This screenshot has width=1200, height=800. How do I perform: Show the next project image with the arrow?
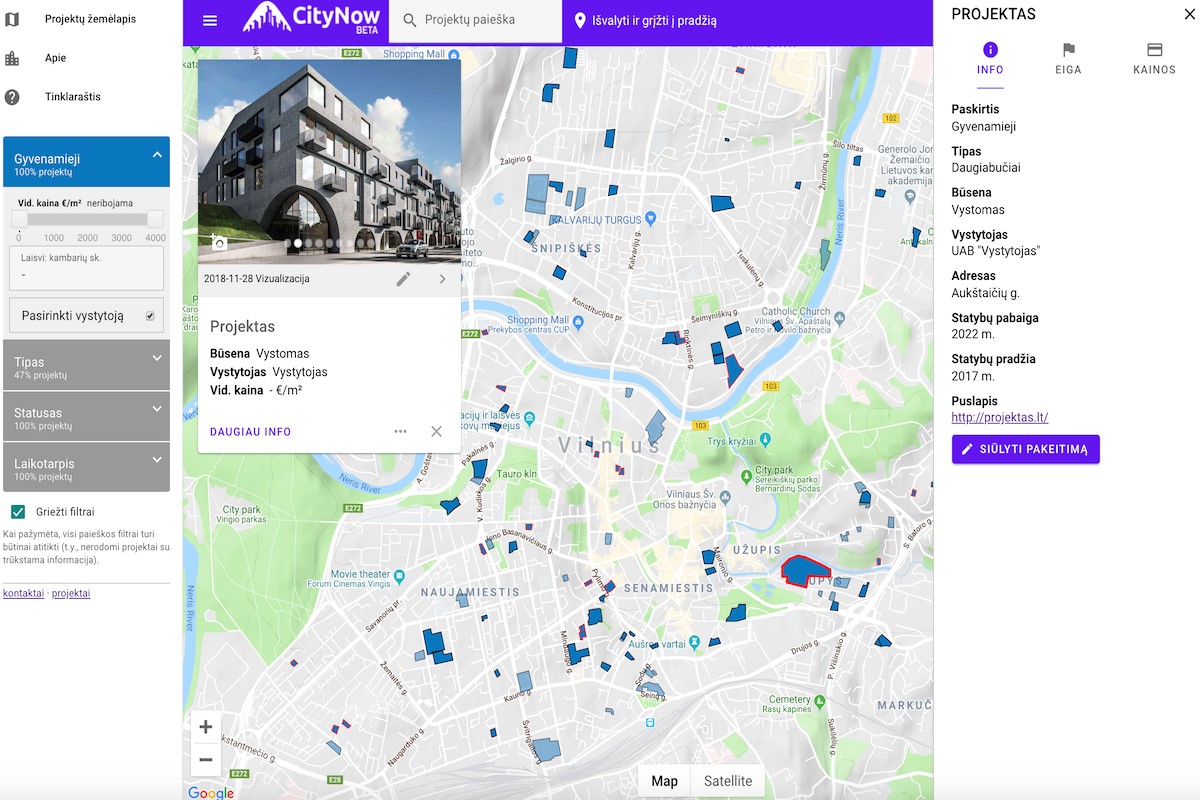[x=442, y=279]
